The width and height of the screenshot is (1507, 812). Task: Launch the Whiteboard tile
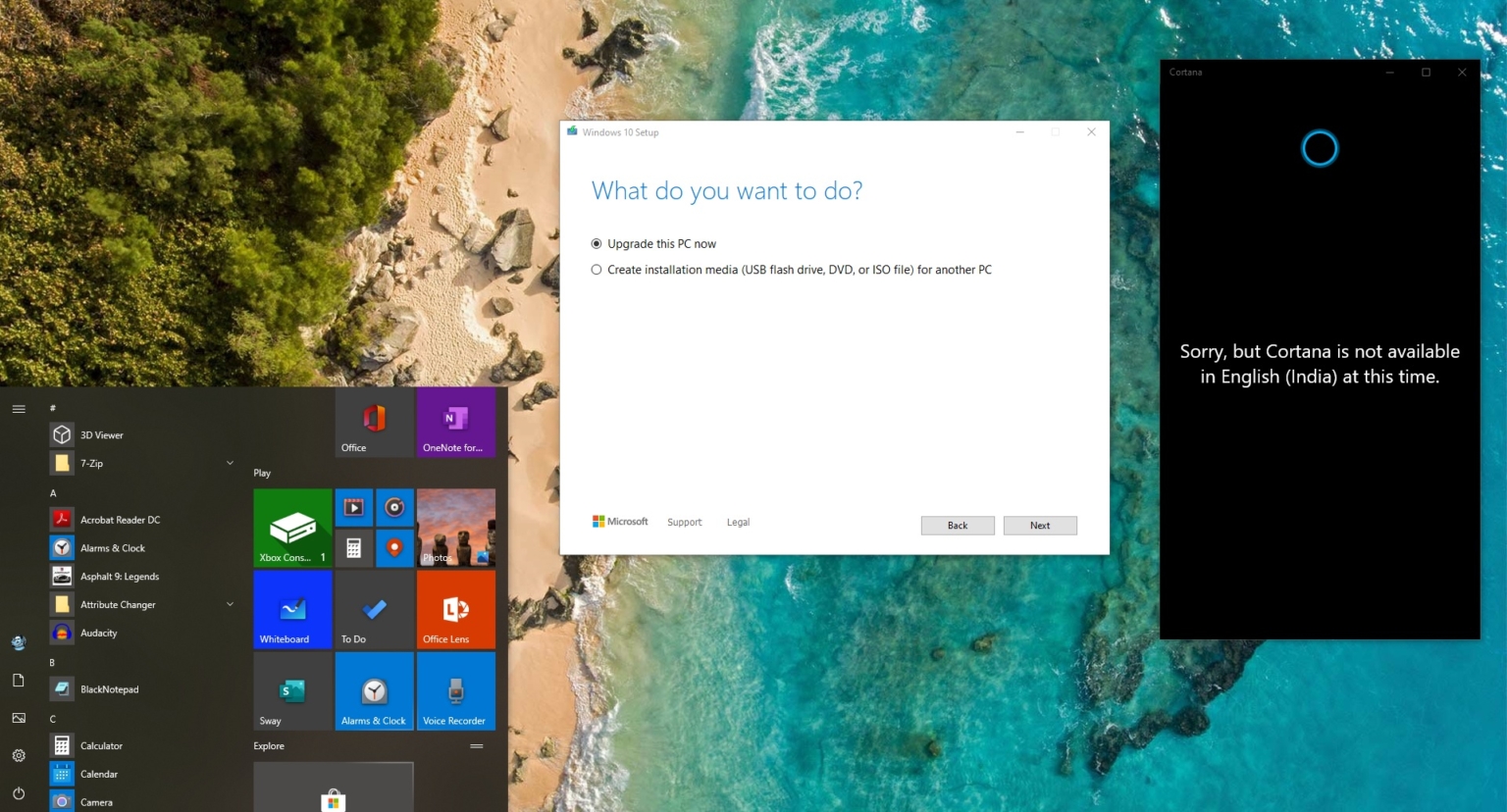pos(291,609)
